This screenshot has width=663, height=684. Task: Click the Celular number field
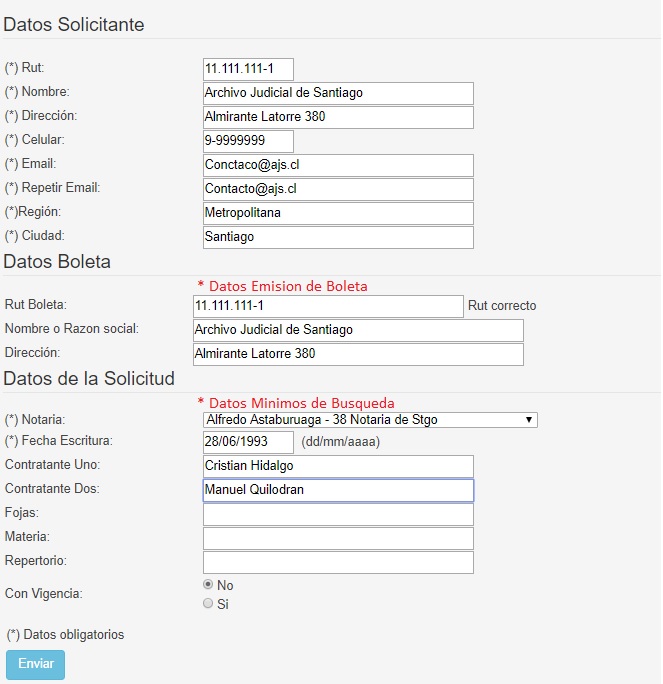click(x=248, y=141)
